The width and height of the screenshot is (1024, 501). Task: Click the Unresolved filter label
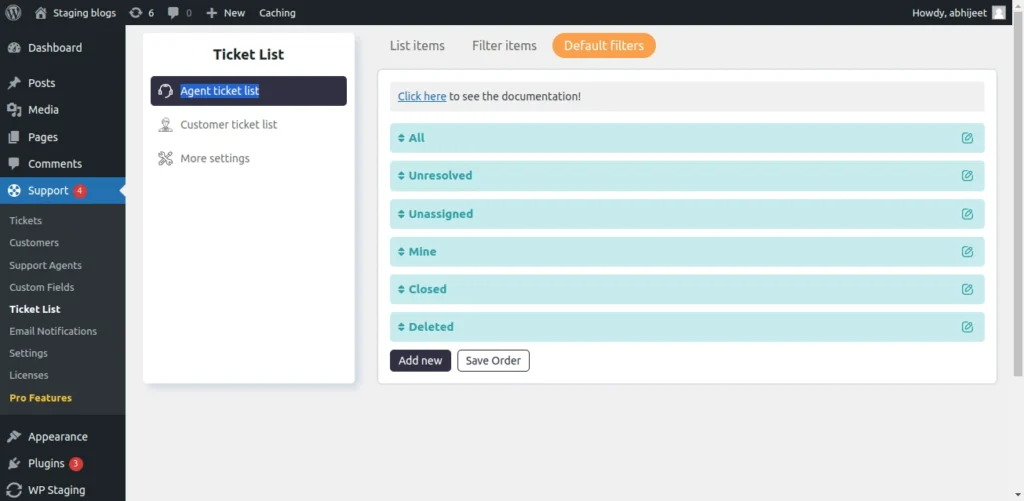point(440,176)
